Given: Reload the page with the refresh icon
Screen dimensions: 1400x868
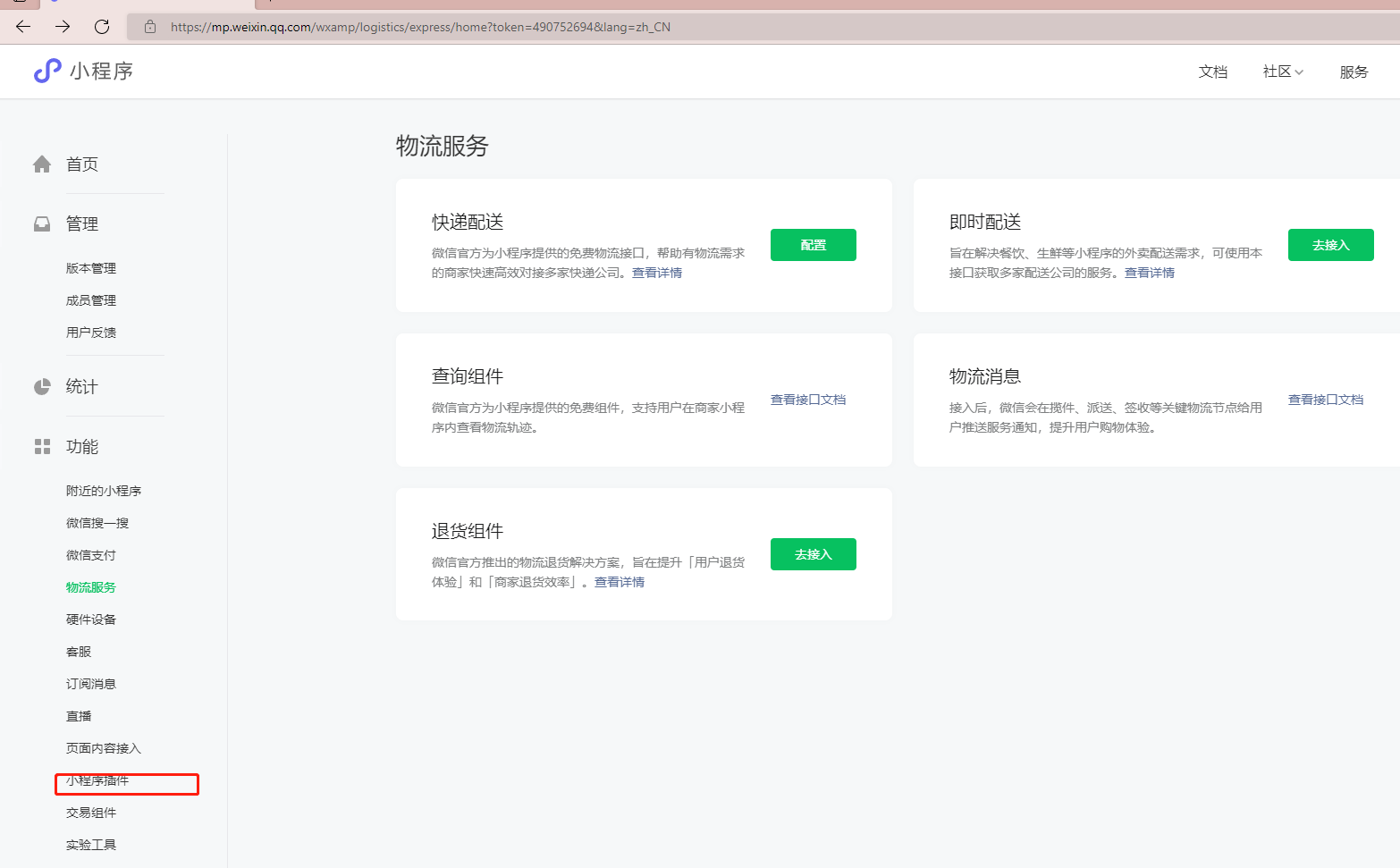Looking at the screenshot, I should point(102,27).
